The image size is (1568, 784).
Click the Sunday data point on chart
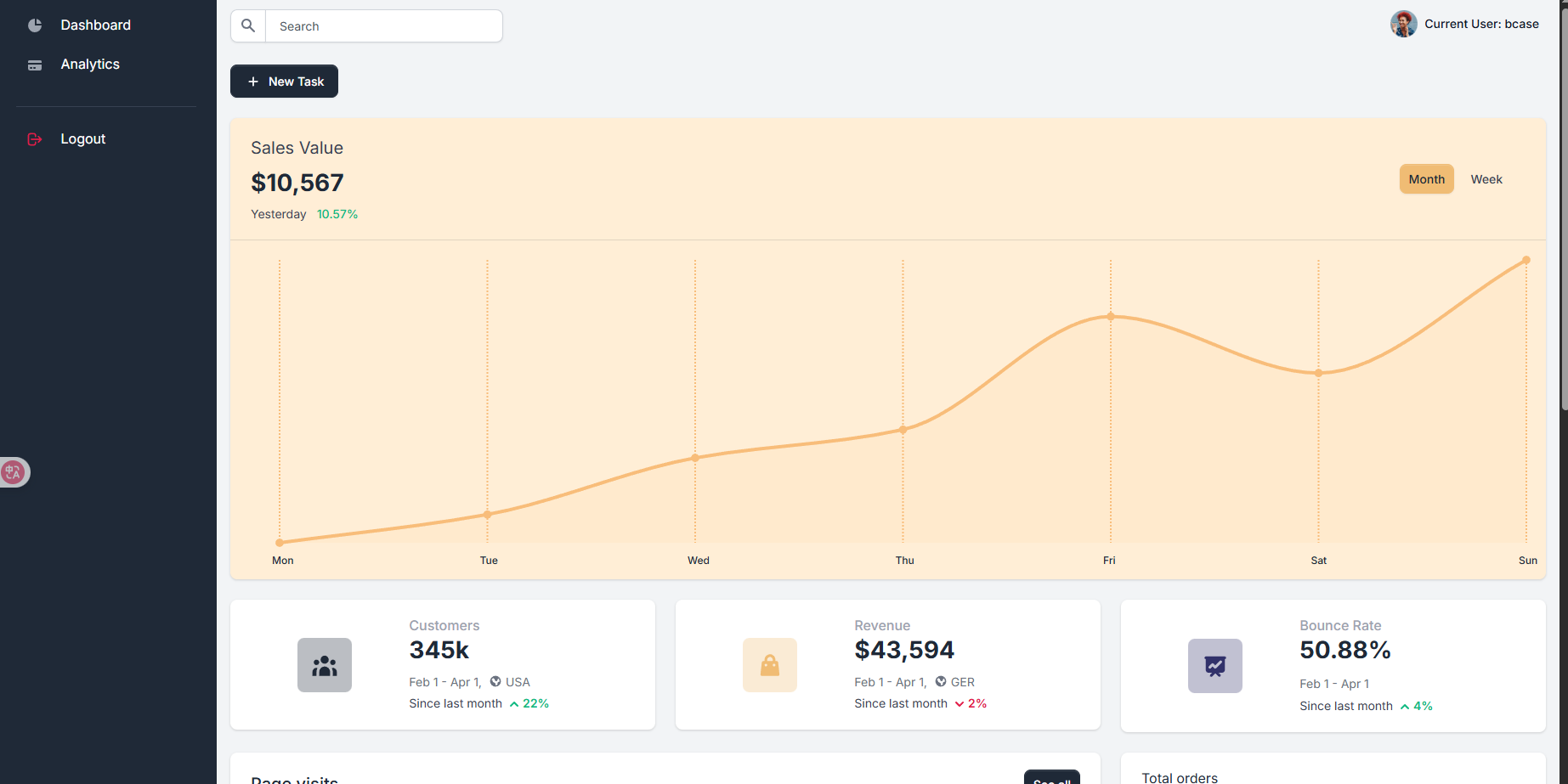pyautogui.click(x=1526, y=260)
